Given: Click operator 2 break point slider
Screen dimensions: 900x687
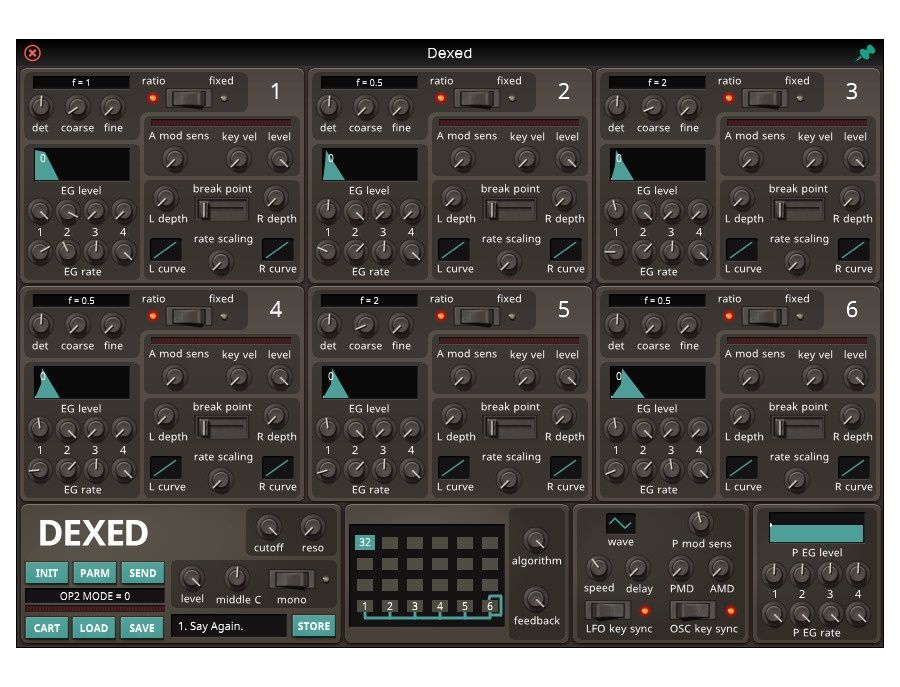Looking at the screenshot, I should tap(510, 210).
